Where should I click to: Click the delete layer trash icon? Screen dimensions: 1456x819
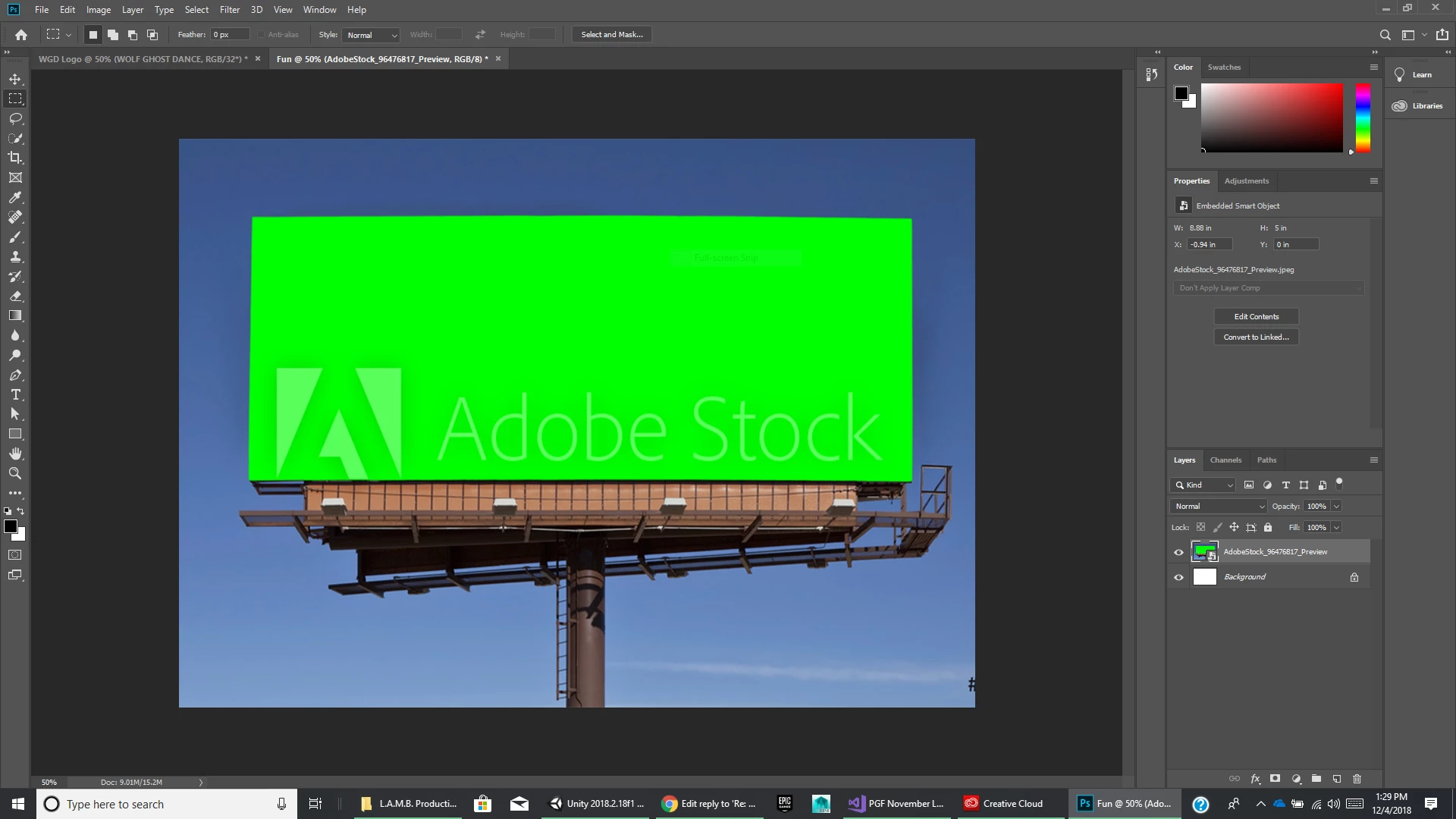[1357, 779]
